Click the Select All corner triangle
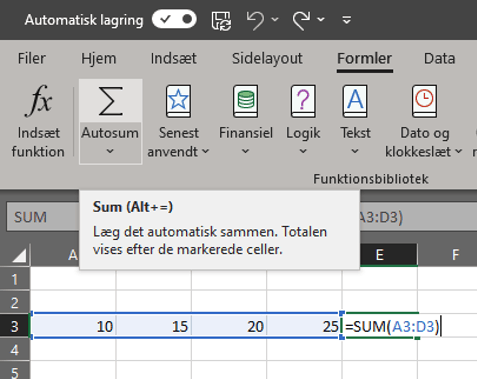Viewport: 477px width, 379px height. [x=19, y=256]
